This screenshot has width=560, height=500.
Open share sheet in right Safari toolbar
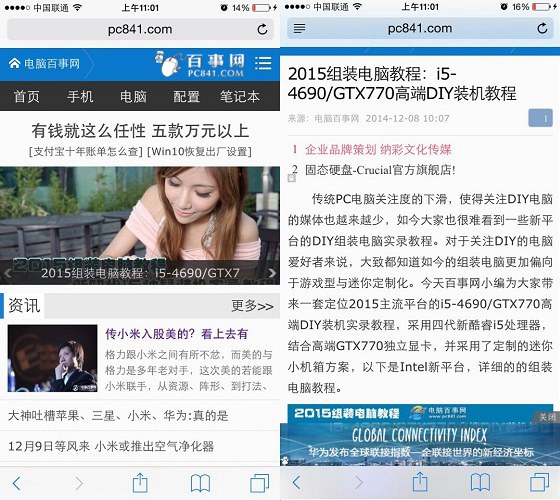tap(420, 482)
